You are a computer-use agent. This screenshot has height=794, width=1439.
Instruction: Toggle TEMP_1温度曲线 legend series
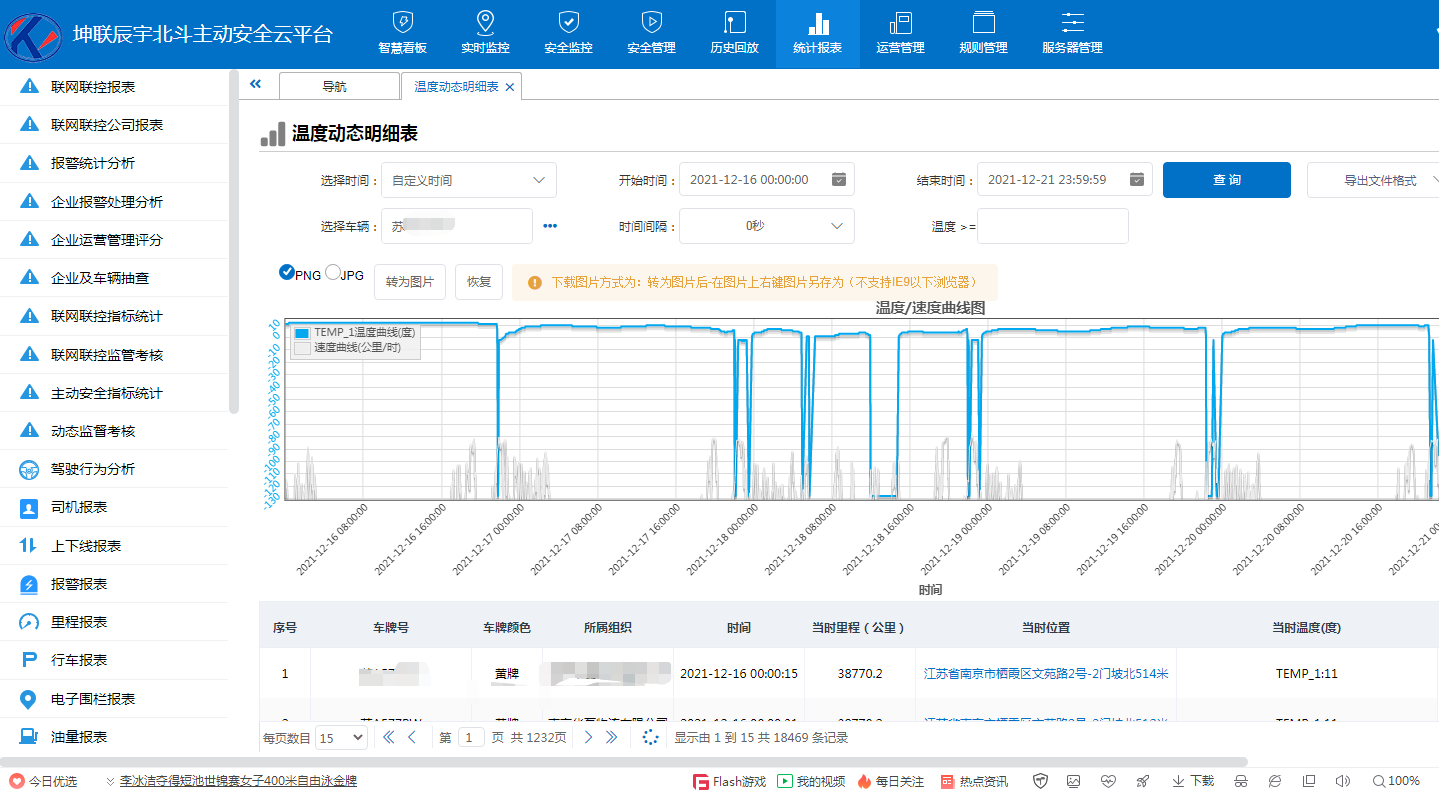301,333
